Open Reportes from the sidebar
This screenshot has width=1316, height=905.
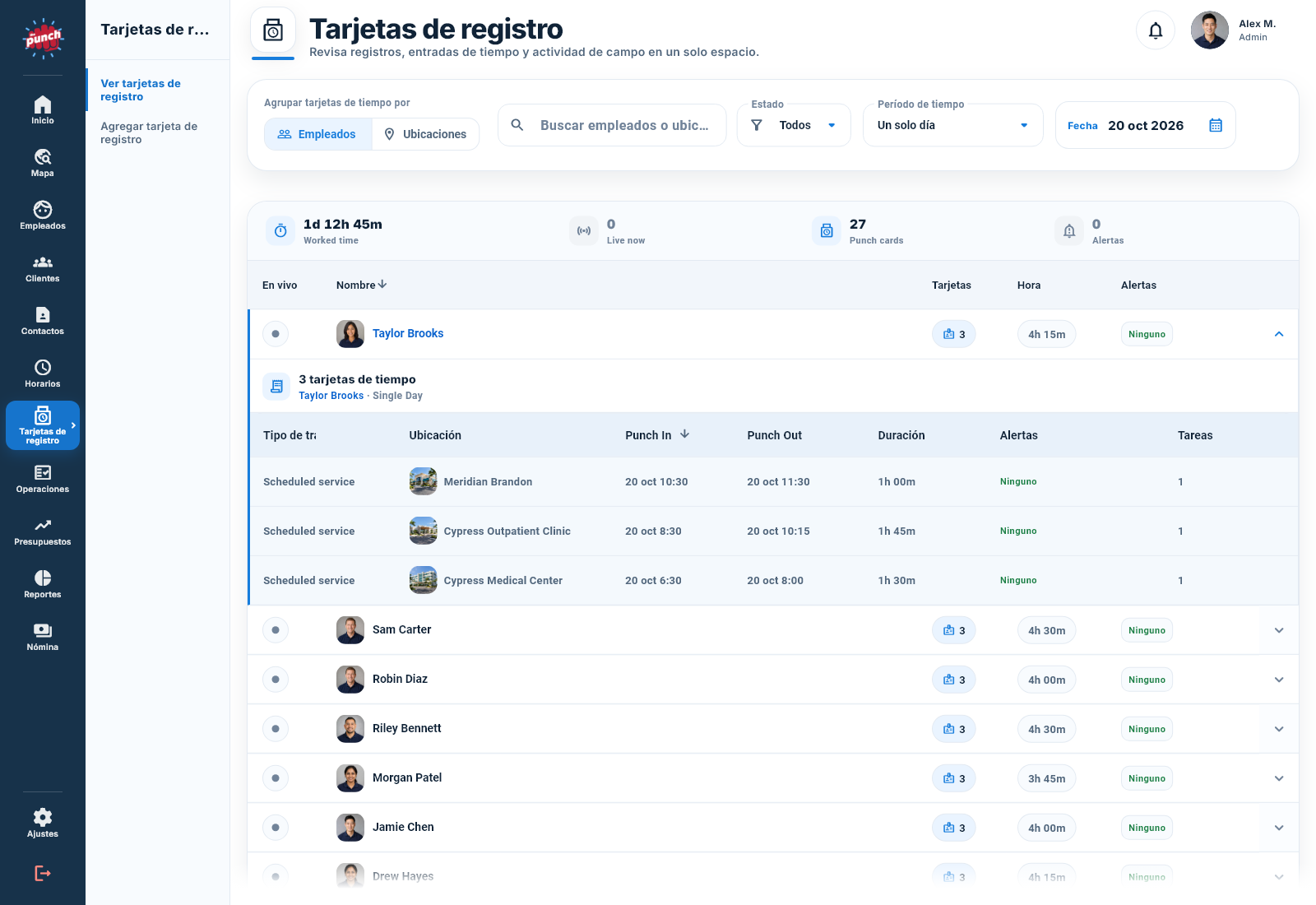43,584
